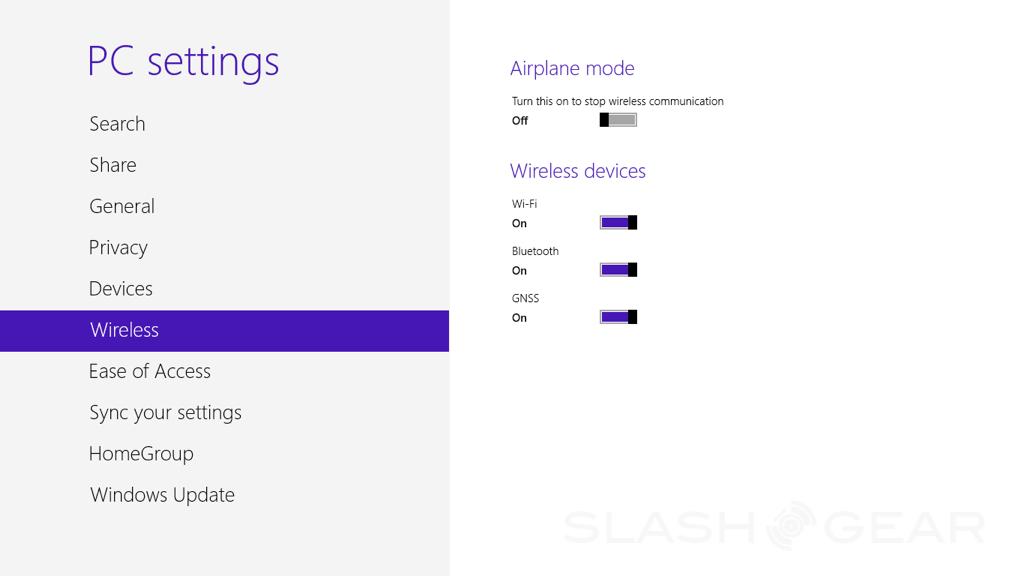1024x576 pixels.
Task: Open the HomeGroup settings page
Action: (x=141, y=454)
